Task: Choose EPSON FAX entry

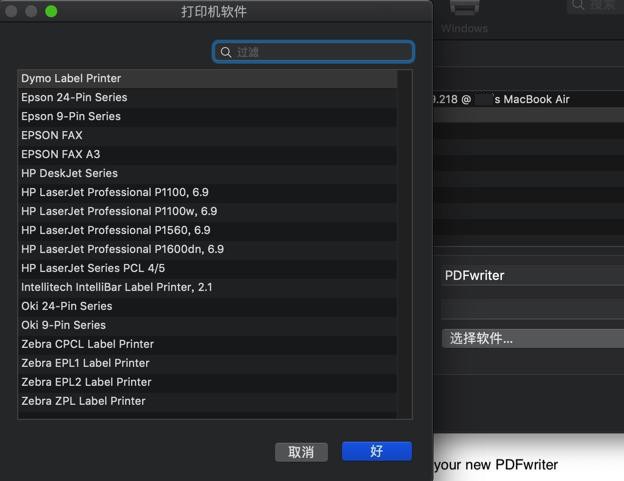Action: (x=207, y=135)
